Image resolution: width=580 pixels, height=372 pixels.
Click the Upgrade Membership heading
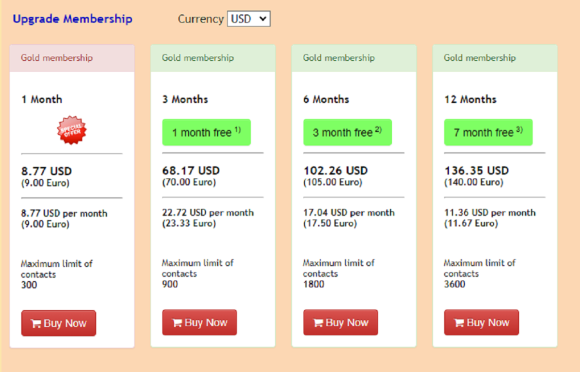pyautogui.click(x=72, y=19)
